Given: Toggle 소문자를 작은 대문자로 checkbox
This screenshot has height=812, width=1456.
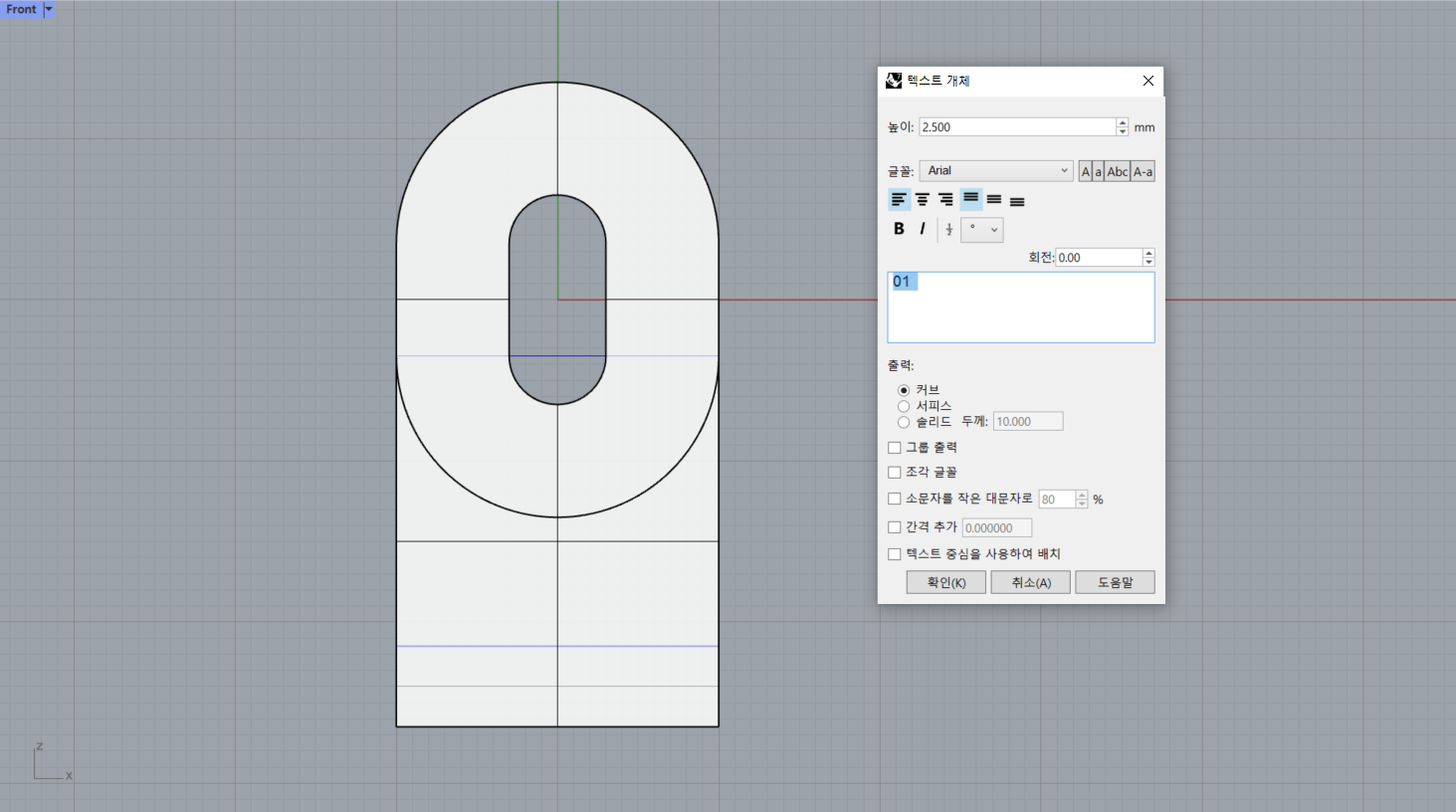Looking at the screenshot, I should click(895, 499).
